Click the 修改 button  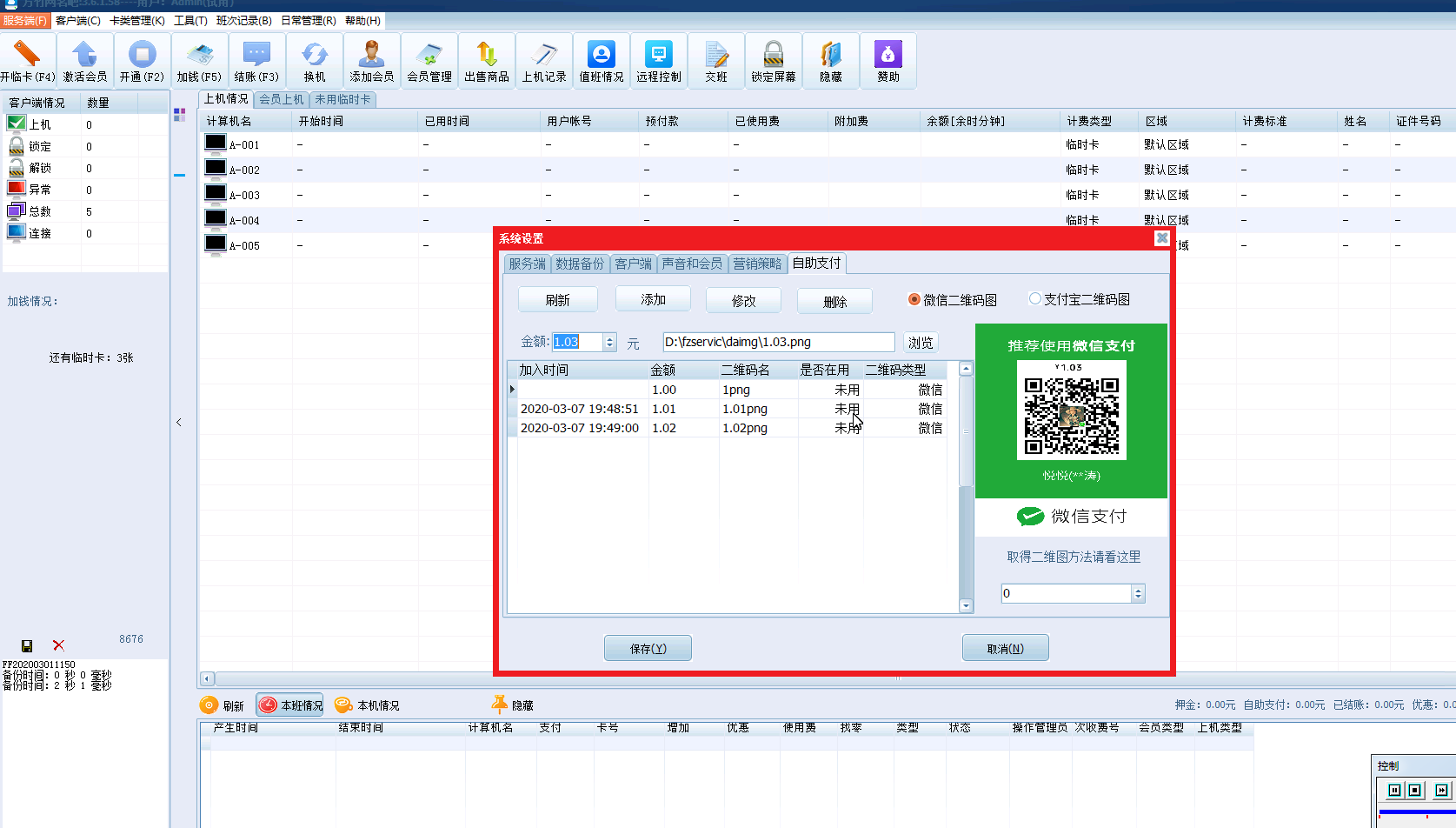coord(743,301)
